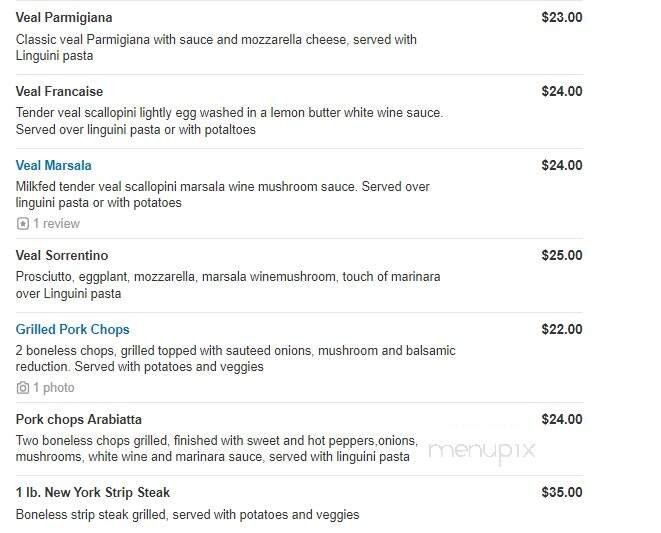Viewport: 661px width, 533px height.
Task: Click the star review icon under Veal Marsala
Action: tap(23, 224)
